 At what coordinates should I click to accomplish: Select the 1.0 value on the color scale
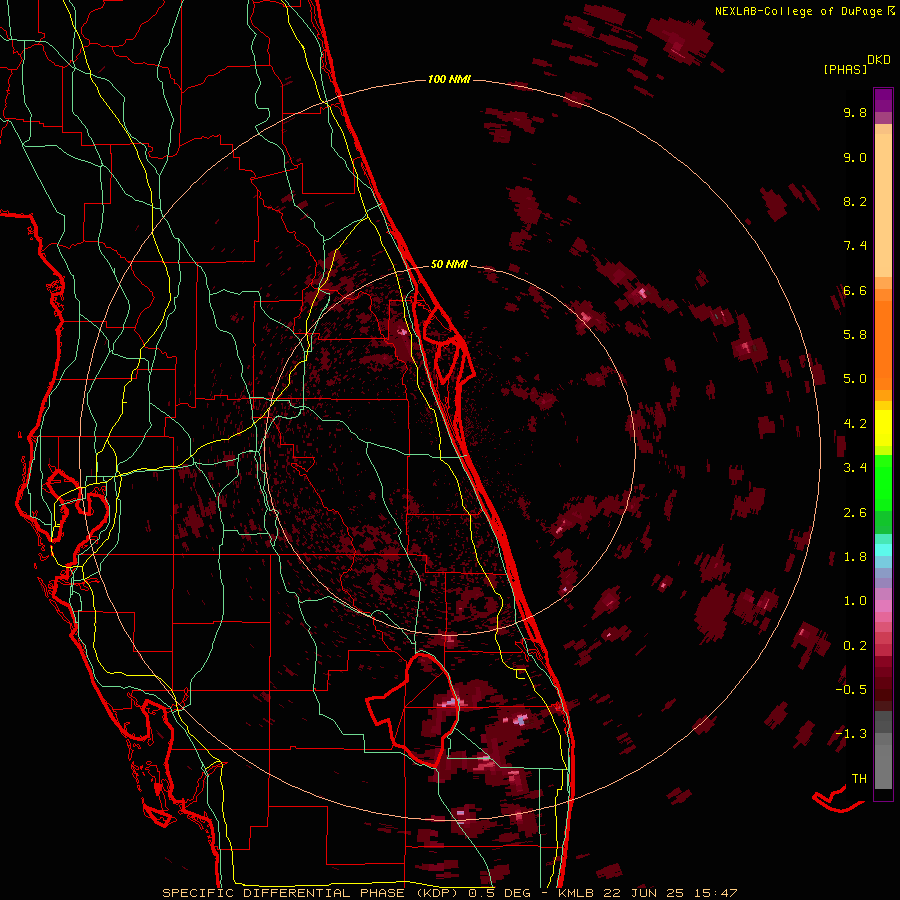coord(855,601)
